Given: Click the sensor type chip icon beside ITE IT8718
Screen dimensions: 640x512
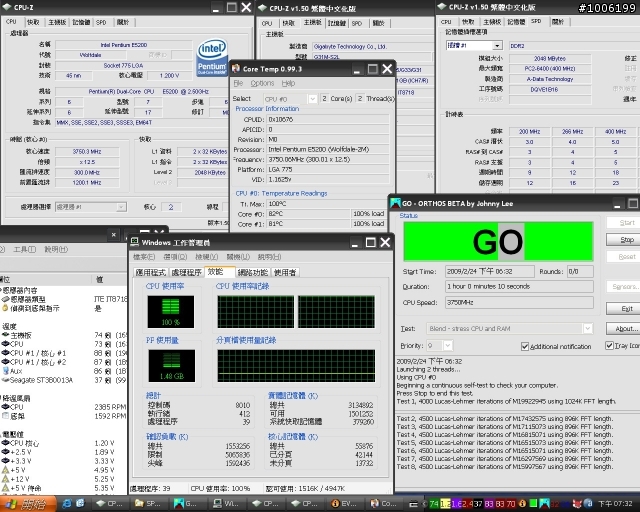Looking at the screenshot, I should coord(5,299).
